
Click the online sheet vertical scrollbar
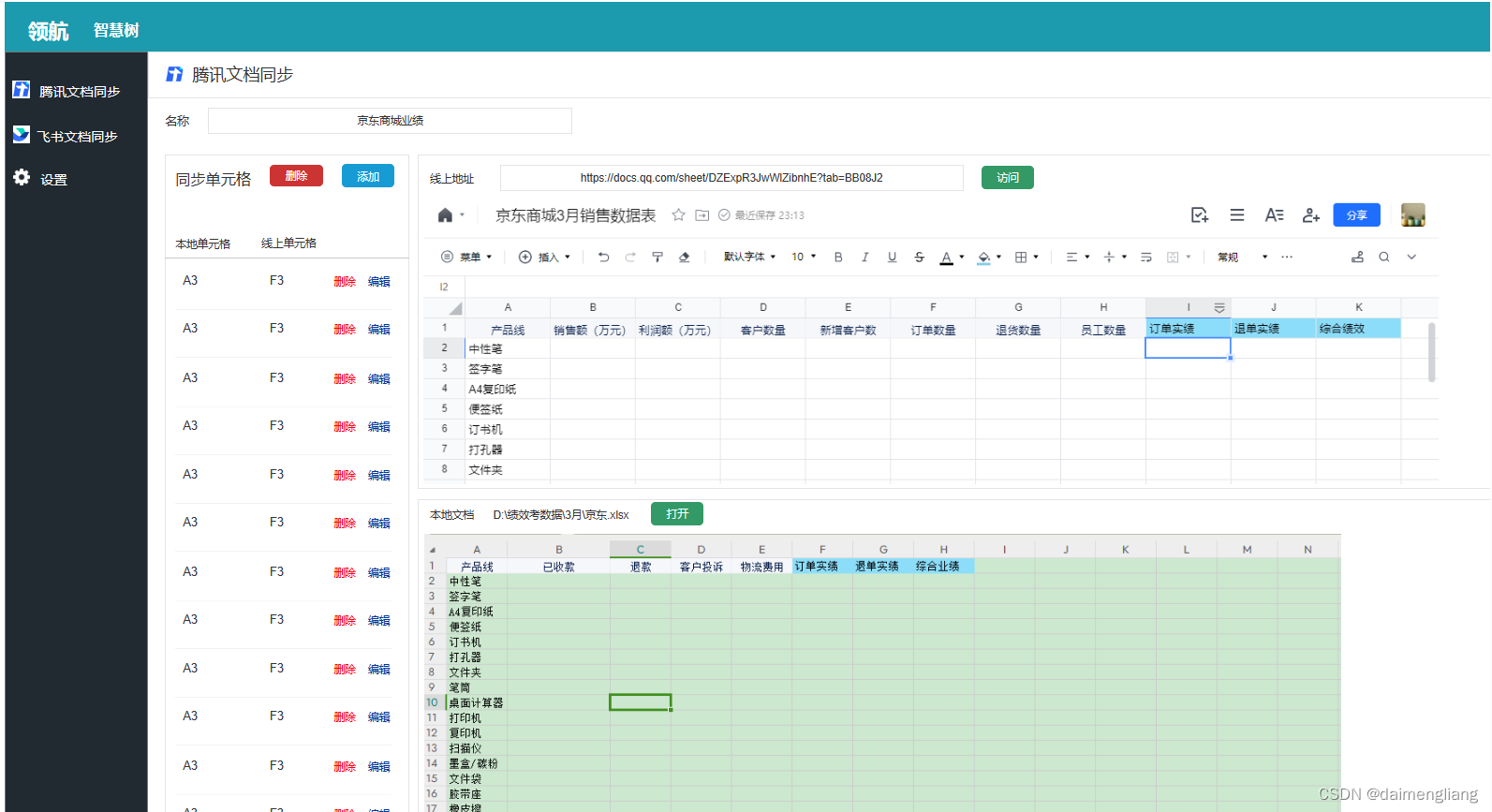(1431, 352)
